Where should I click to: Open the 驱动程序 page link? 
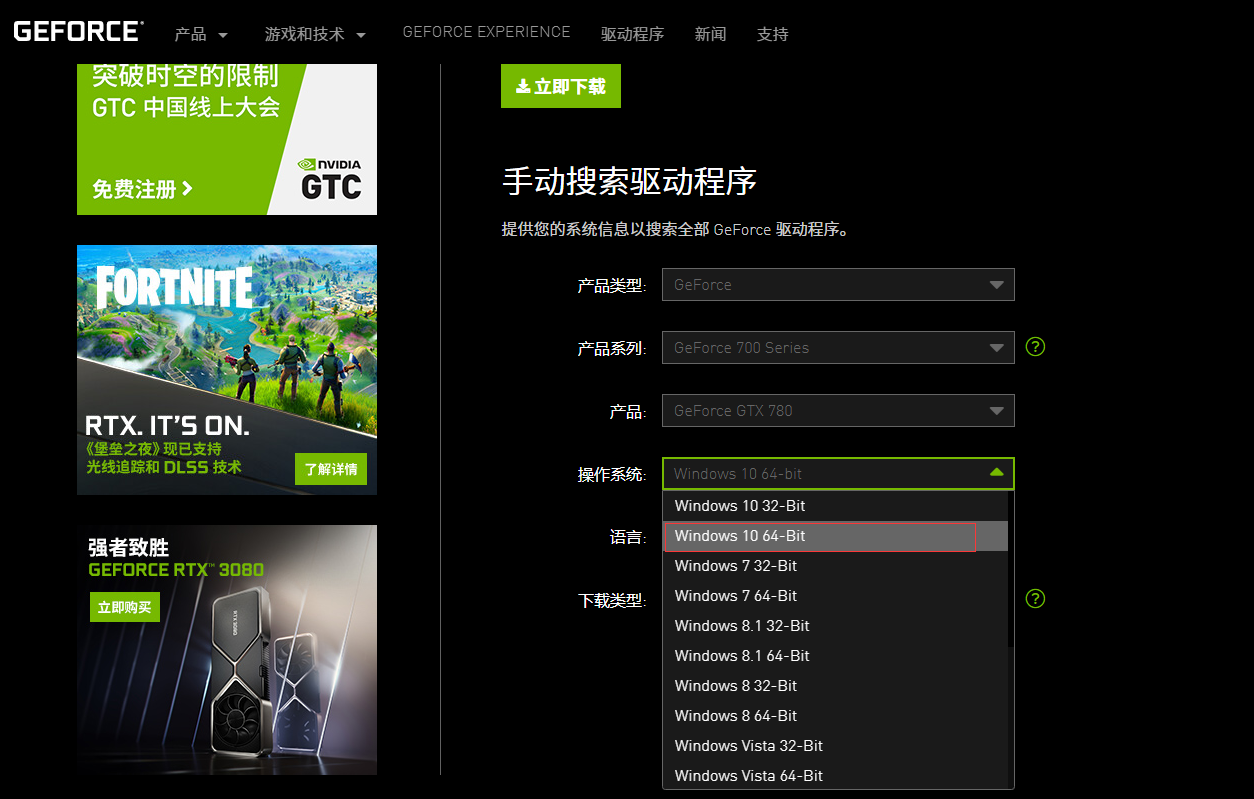632,34
